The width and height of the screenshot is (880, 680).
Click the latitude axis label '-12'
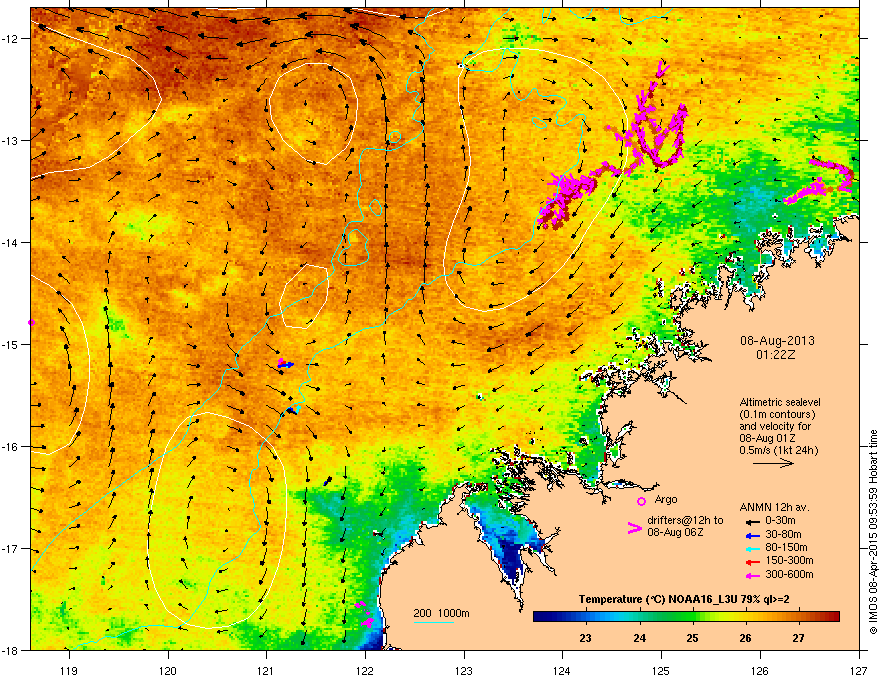click(x=11, y=39)
